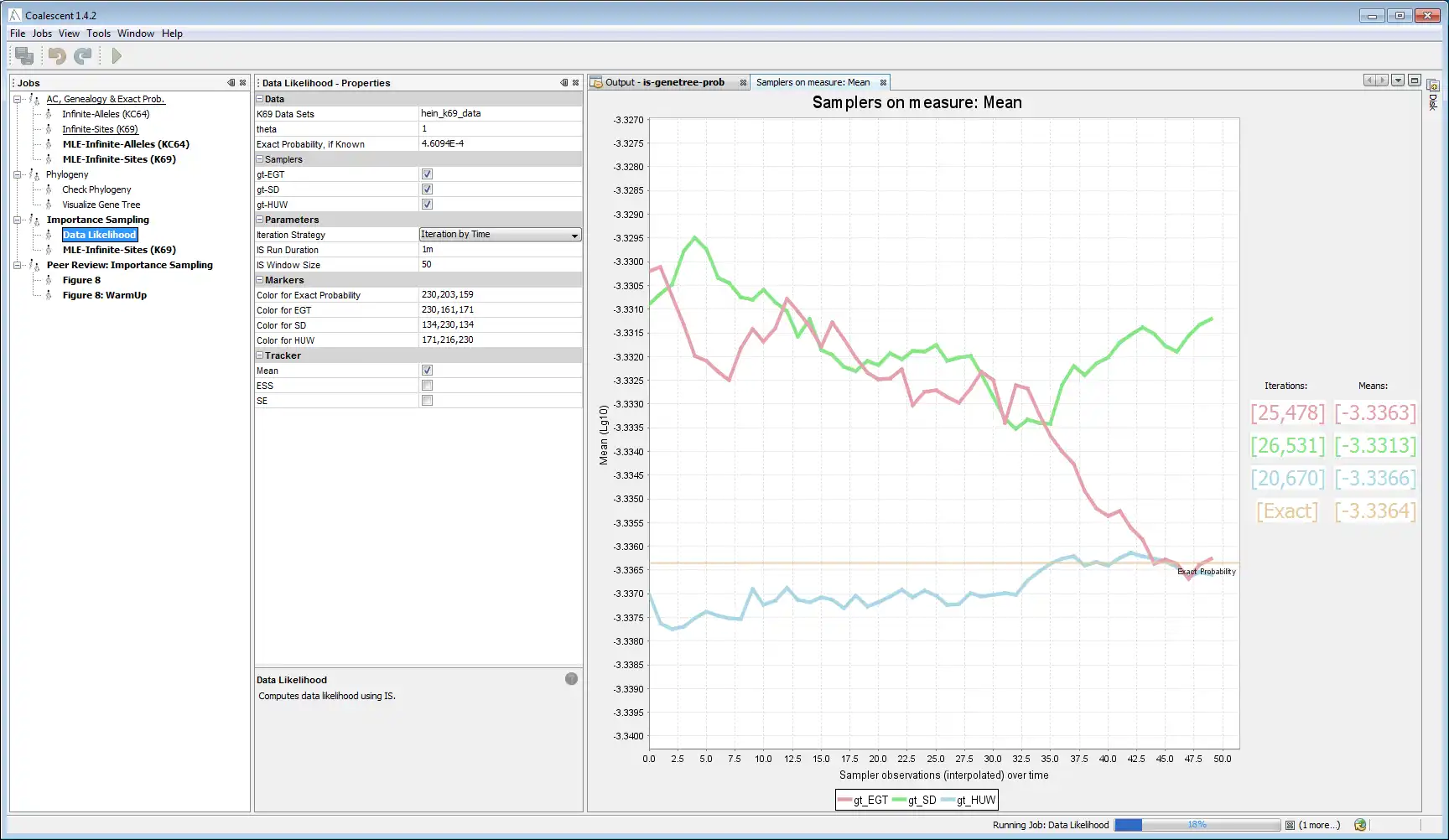Enable the SE tracker checkbox
1449x840 pixels.
[x=427, y=401]
